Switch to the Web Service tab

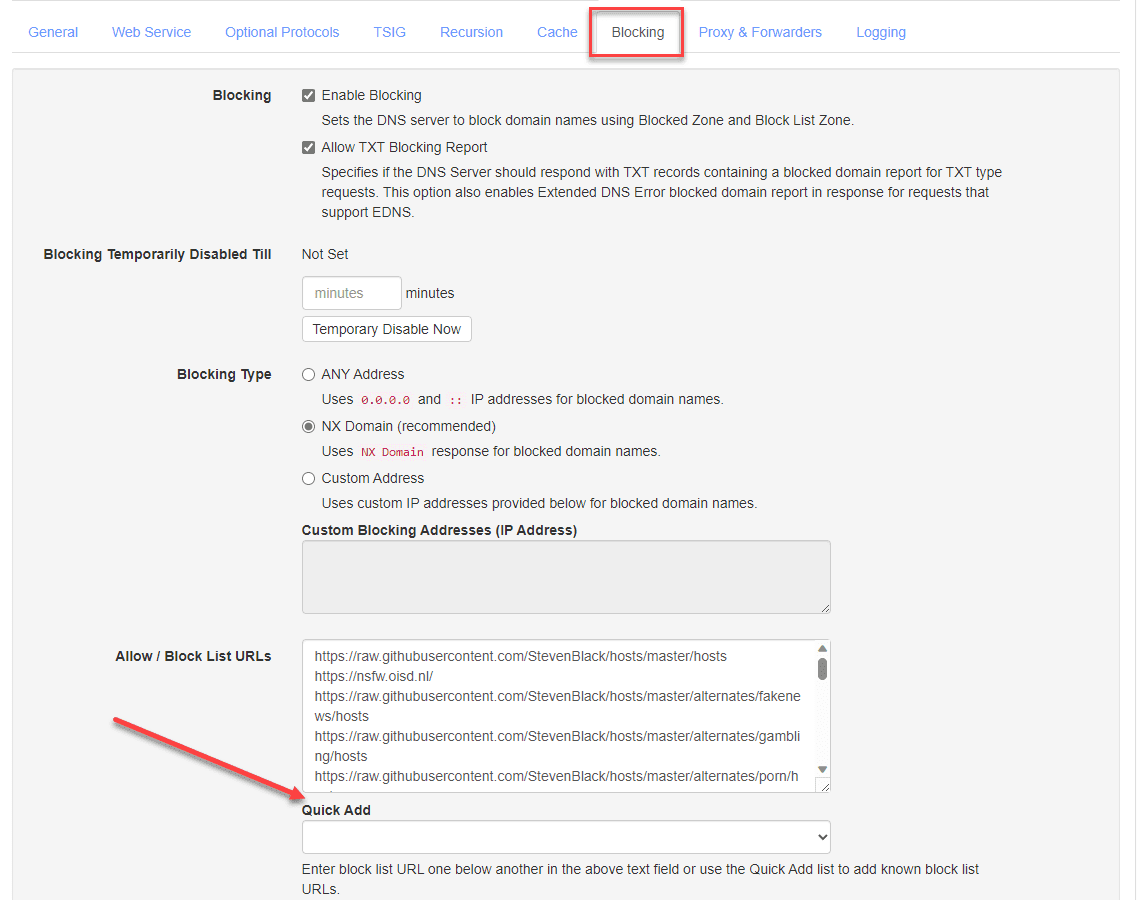tap(151, 32)
